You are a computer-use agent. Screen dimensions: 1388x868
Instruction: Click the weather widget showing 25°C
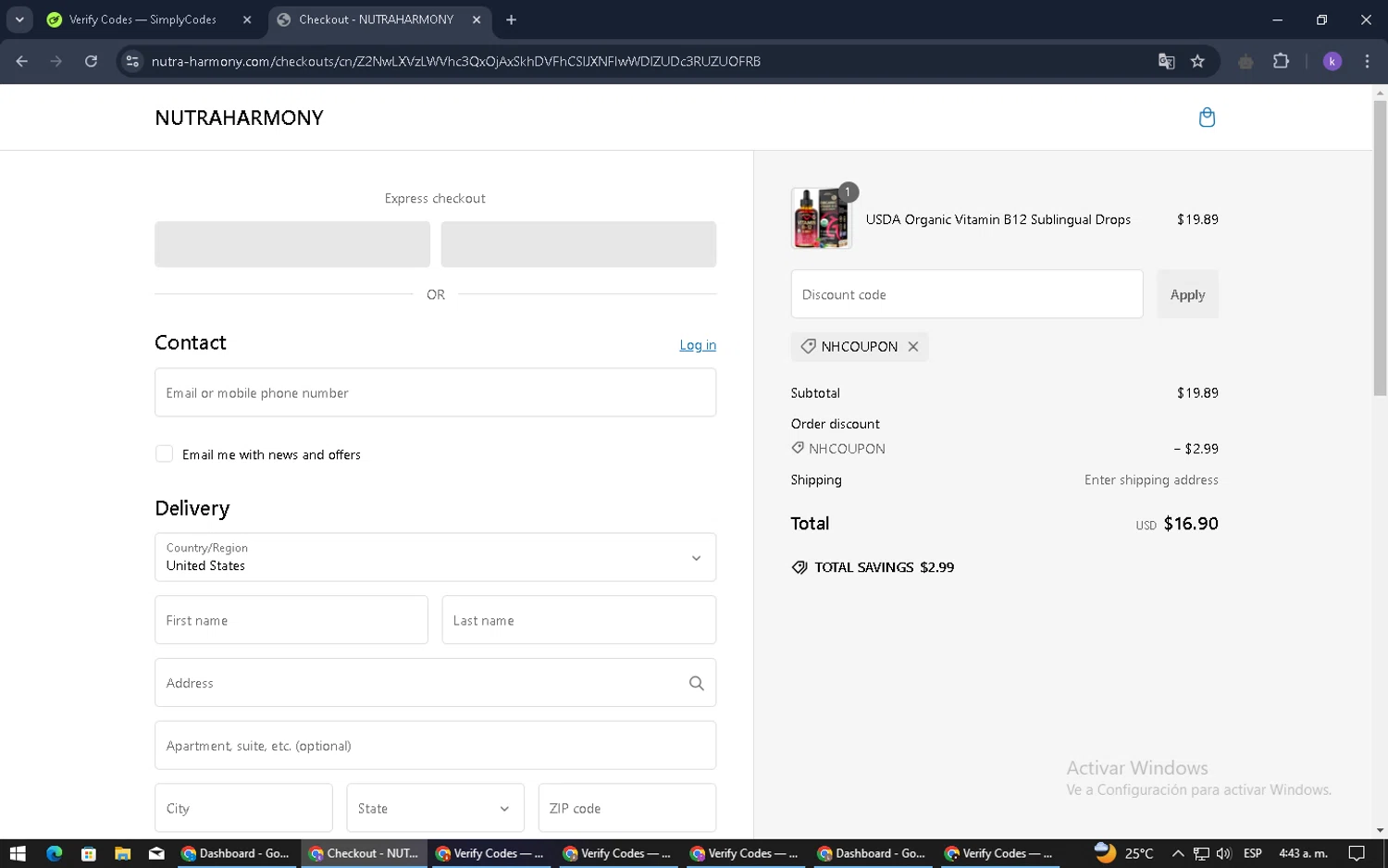pyautogui.click(x=1123, y=852)
